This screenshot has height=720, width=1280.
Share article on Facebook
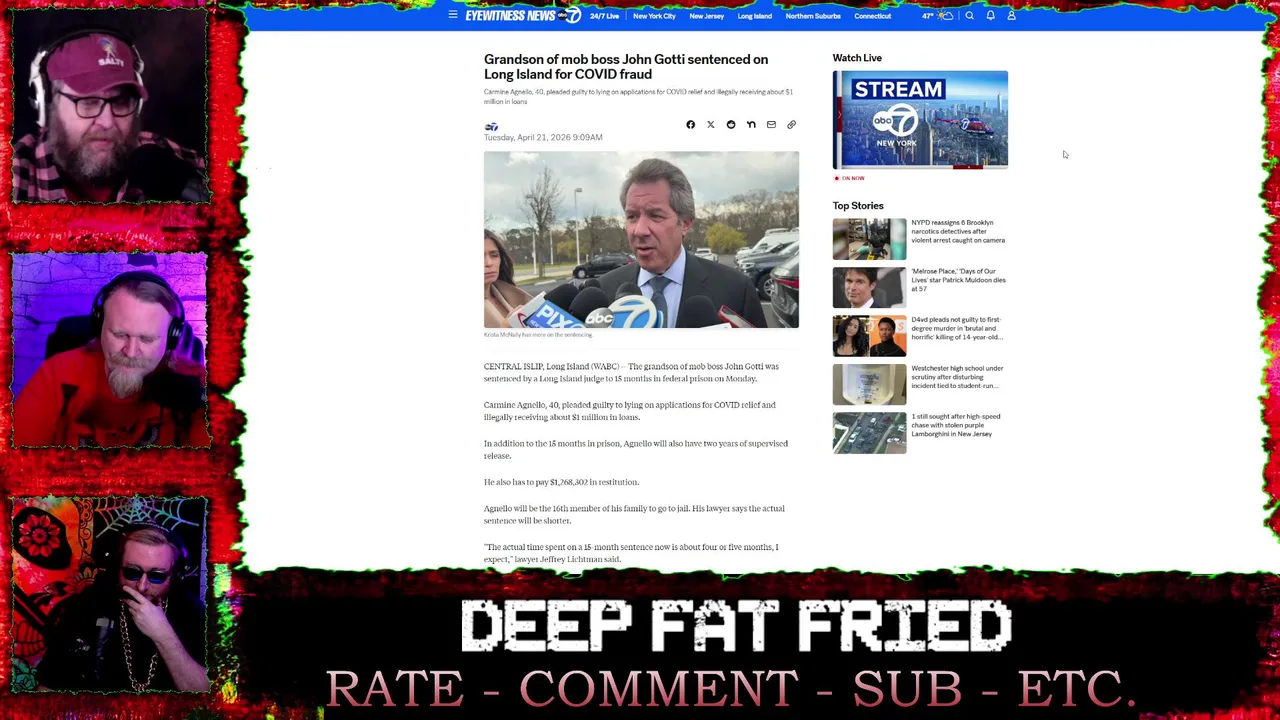pyautogui.click(x=690, y=125)
